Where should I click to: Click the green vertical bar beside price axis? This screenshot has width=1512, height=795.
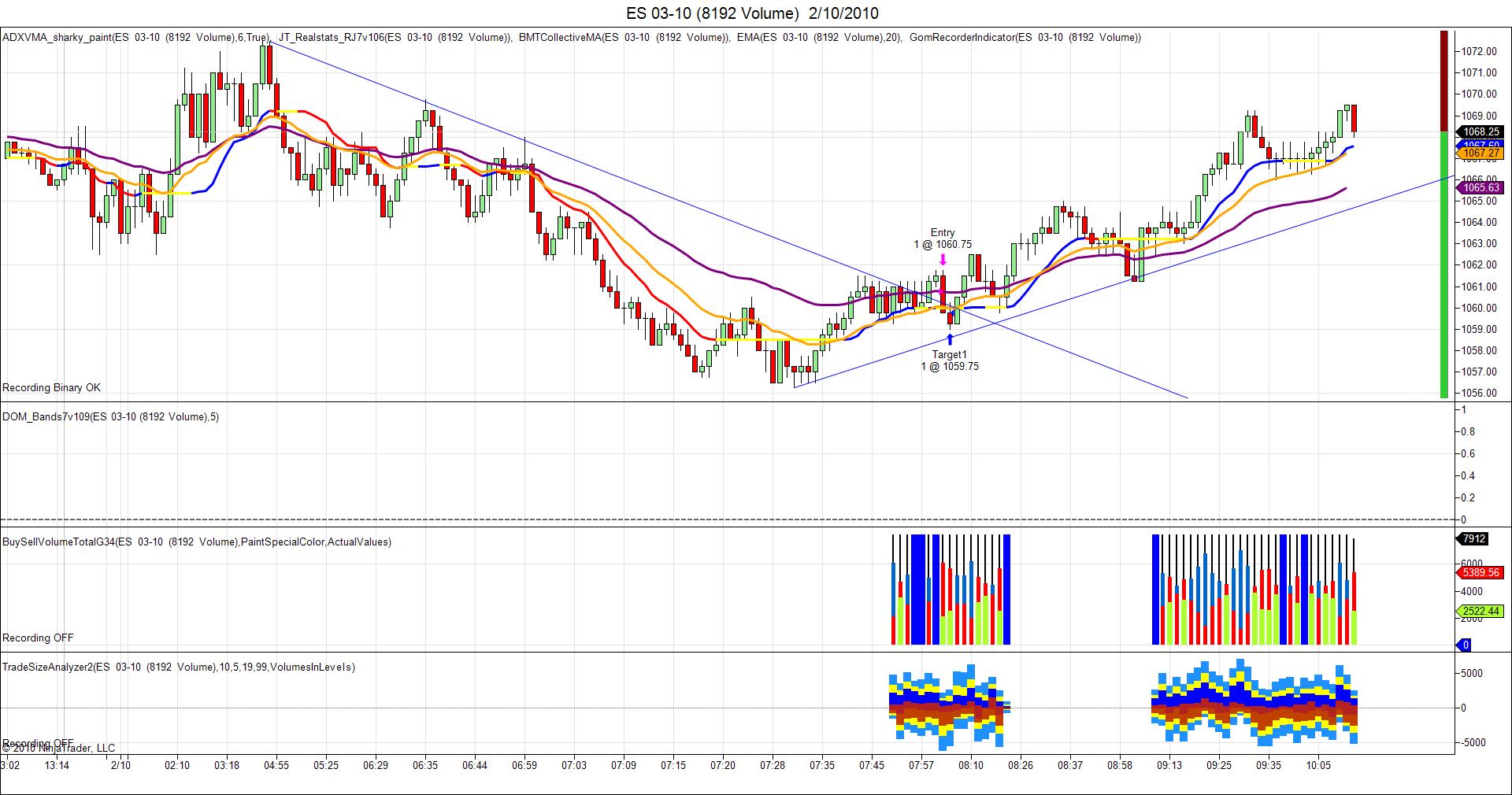point(1444,265)
